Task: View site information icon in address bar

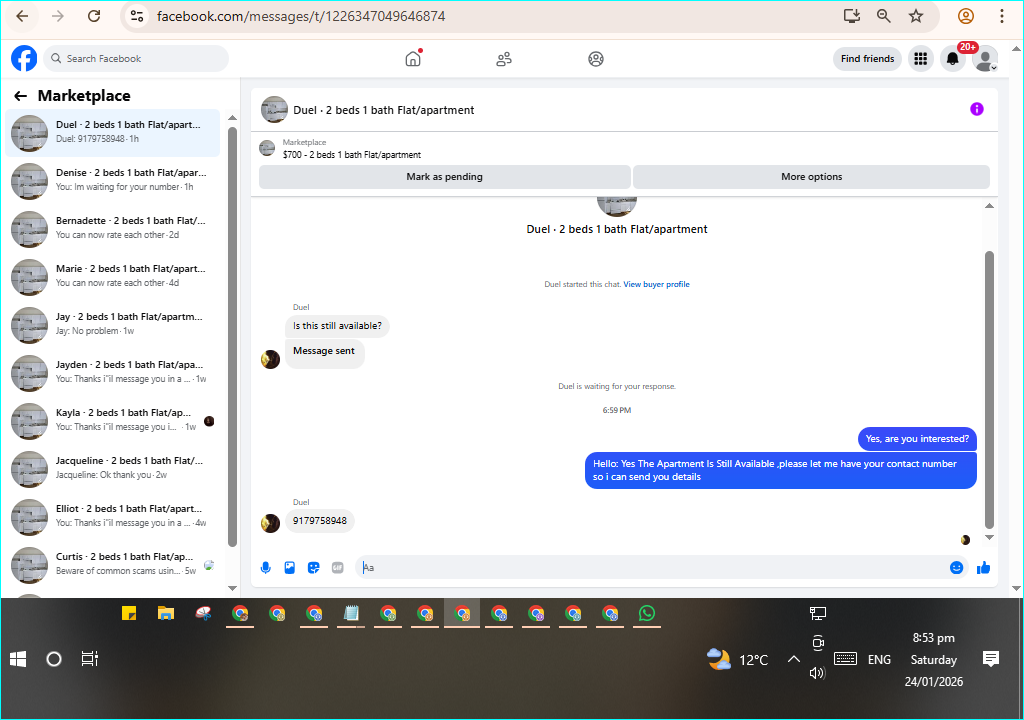Action: point(136,16)
